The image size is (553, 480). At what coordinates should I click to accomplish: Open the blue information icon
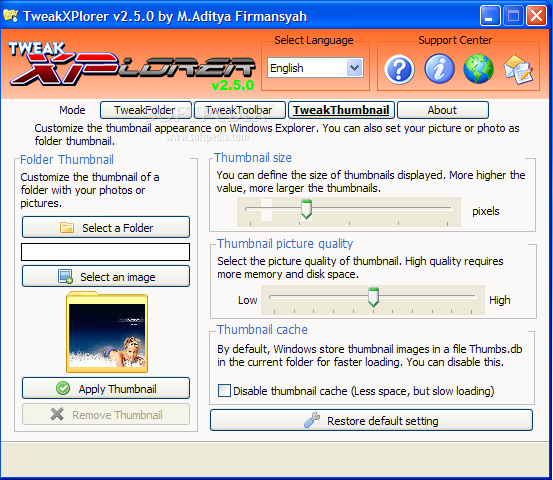coord(439,69)
